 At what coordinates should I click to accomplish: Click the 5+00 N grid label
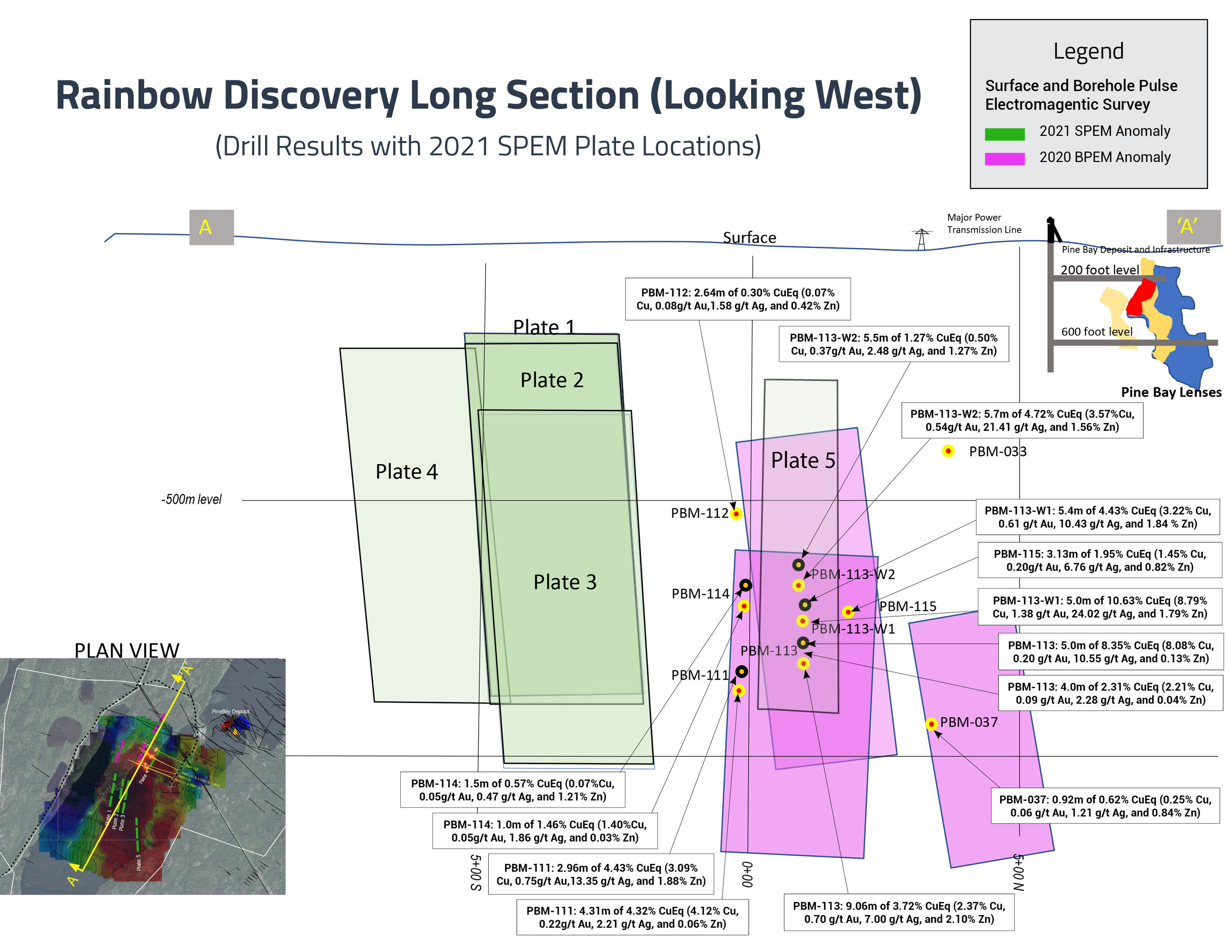[x=1018, y=872]
